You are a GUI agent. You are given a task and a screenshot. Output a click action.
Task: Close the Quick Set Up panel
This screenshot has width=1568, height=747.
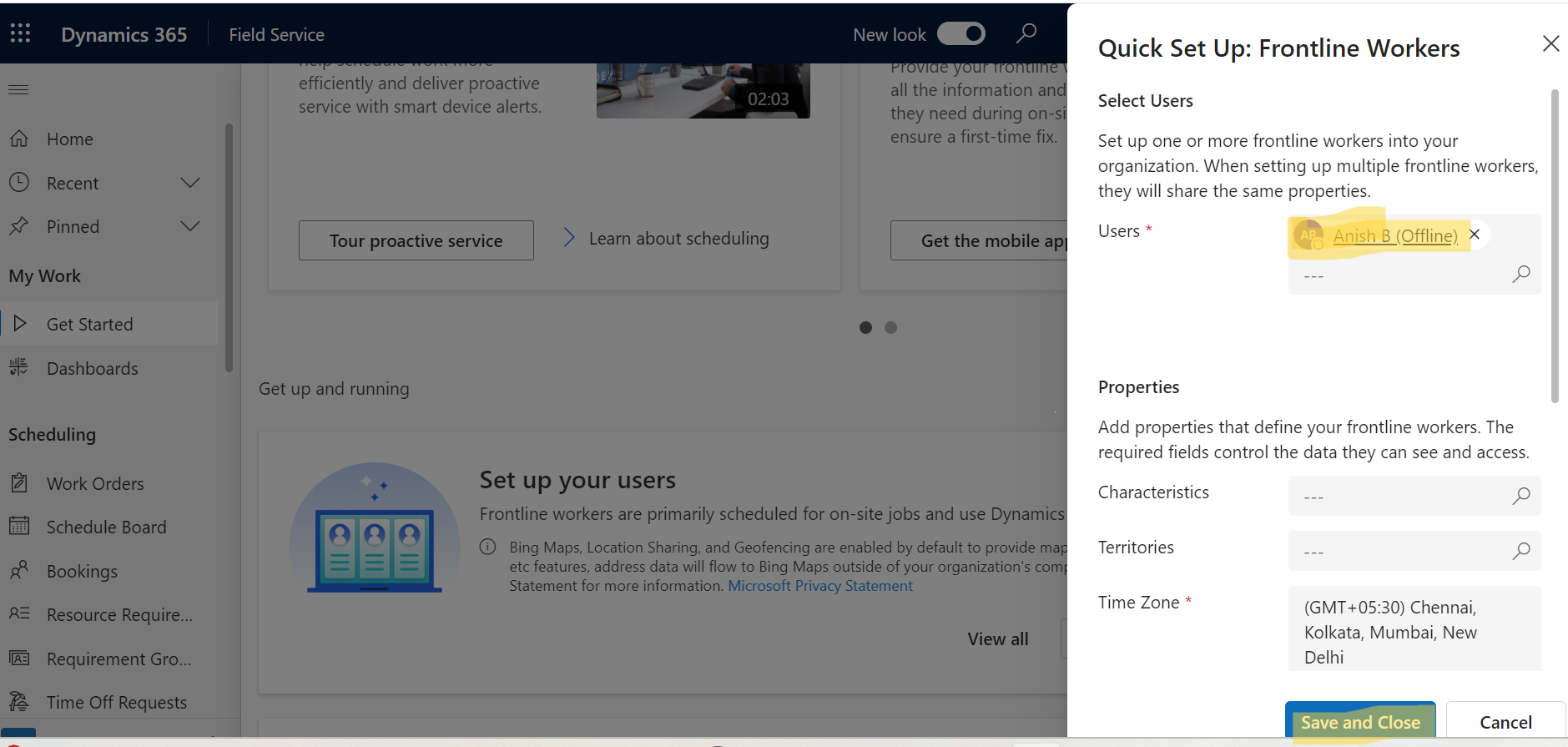point(1550,43)
